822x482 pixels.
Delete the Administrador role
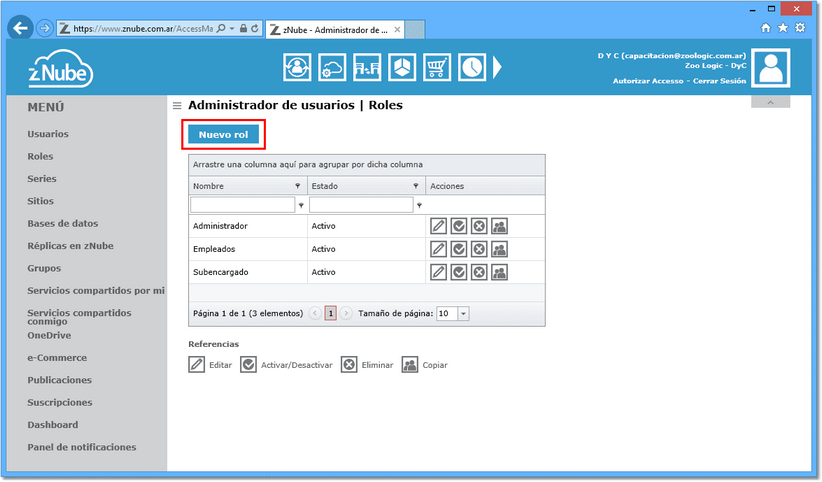(479, 226)
